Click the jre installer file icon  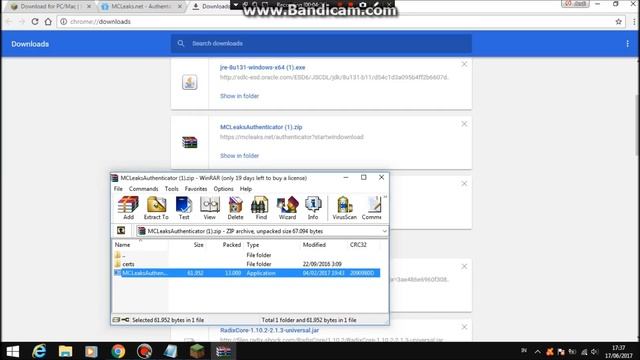pos(189,82)
